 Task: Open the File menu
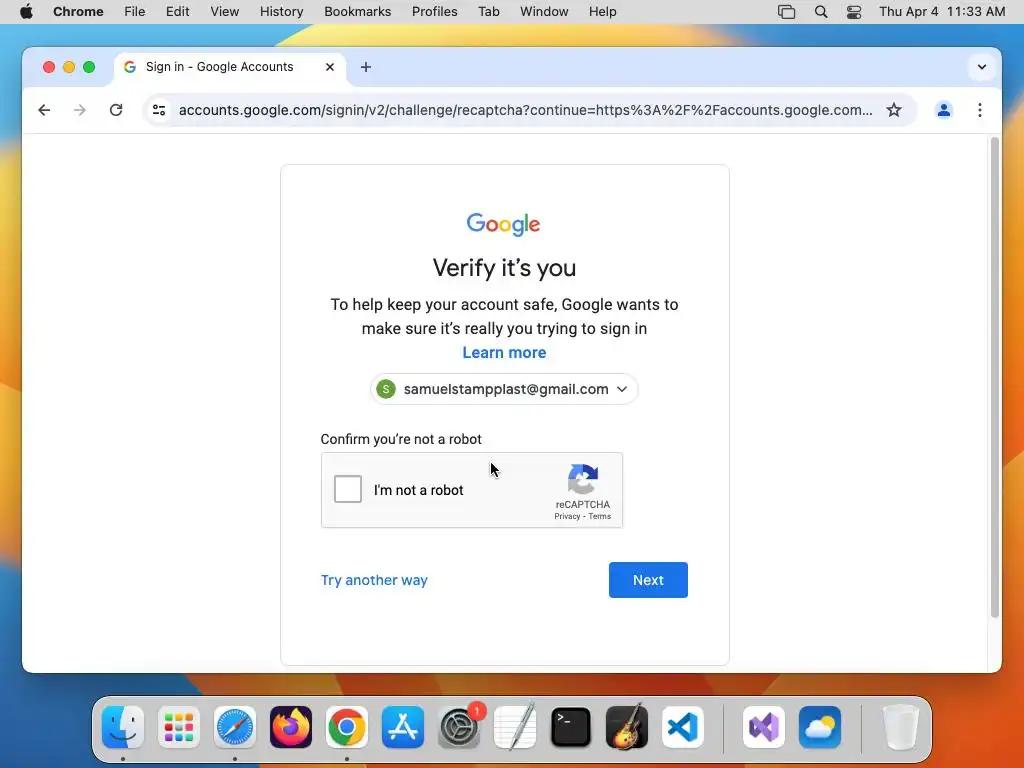[x=135, y=12]
